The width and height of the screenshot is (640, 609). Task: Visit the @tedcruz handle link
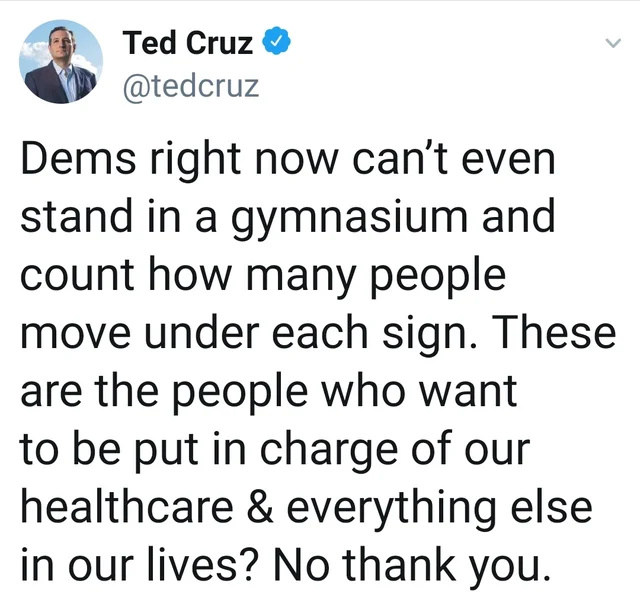[x=191, y=86]
